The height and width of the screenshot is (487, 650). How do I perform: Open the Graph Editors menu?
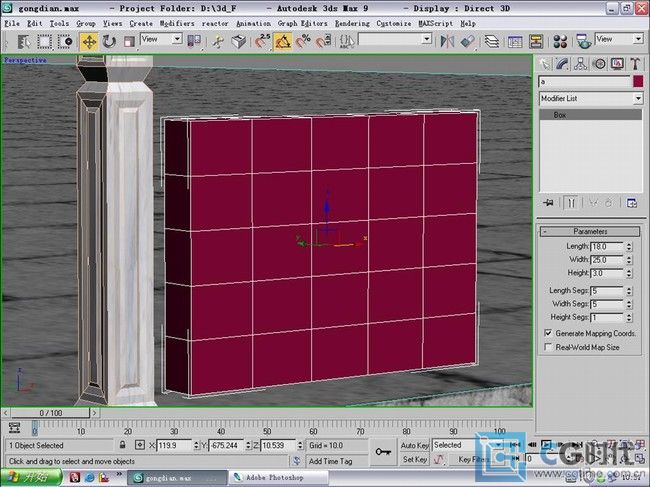303,24
